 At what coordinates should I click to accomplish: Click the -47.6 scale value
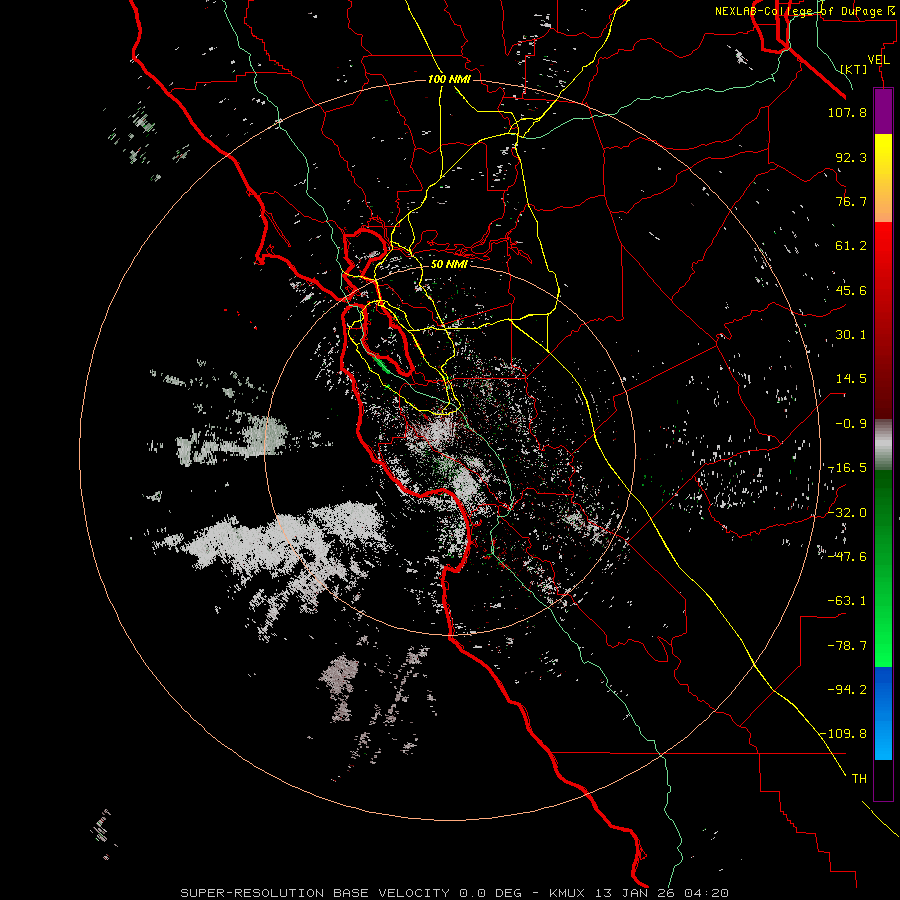[847, 557]
